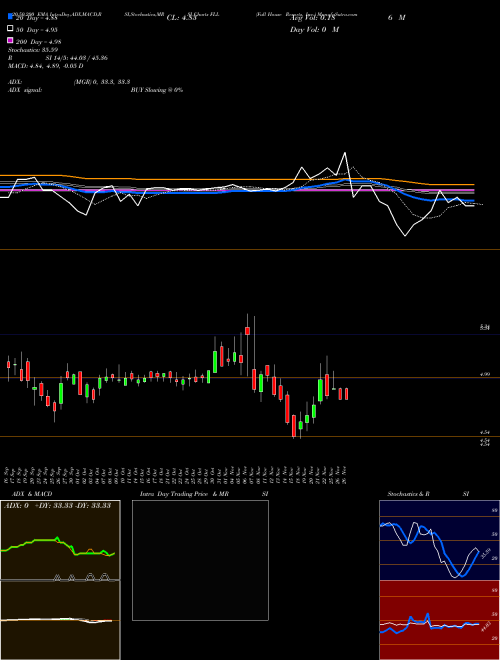Screen dimensions: 500x660
Task: Click the blue Stochastics chart panel
Action: coord(439,540)
